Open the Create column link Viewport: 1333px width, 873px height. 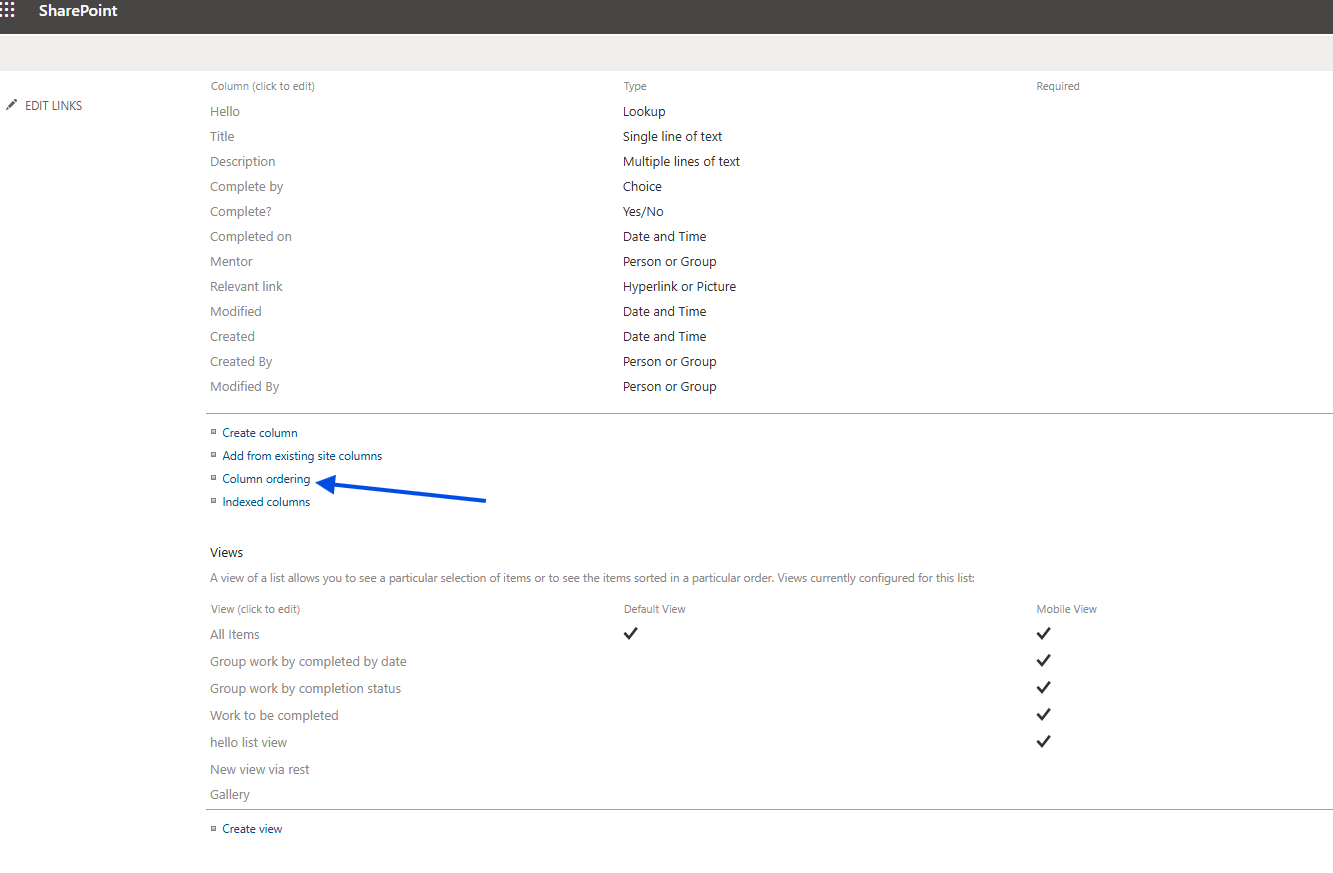(x=260, y=433)
